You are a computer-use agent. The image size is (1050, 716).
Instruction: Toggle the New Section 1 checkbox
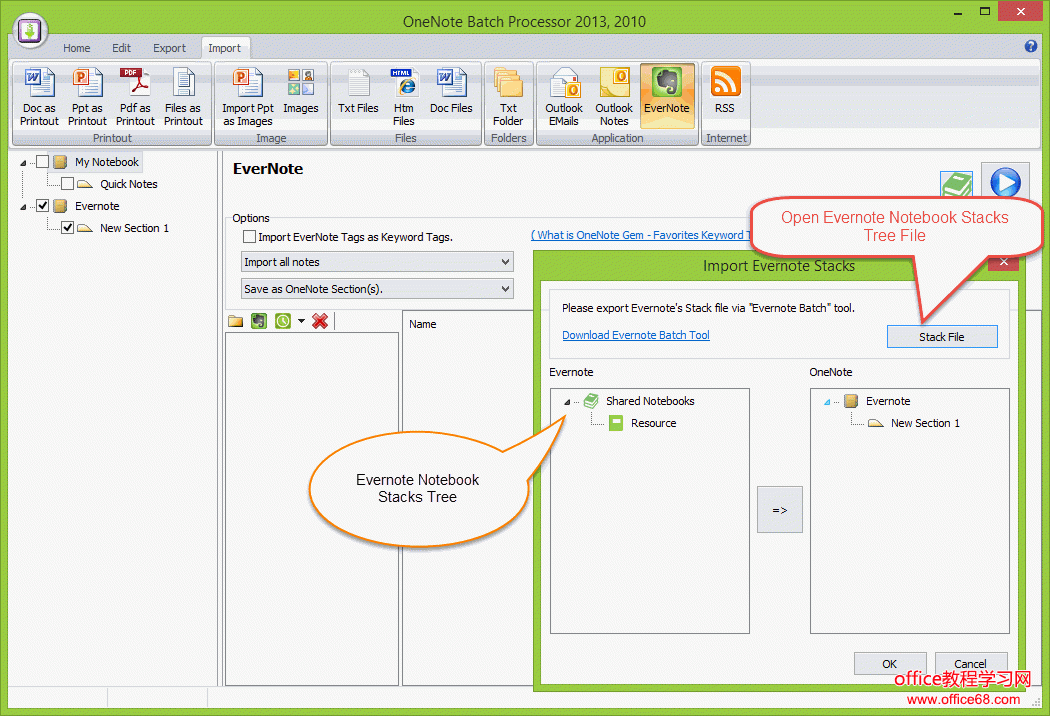(67, 227)
